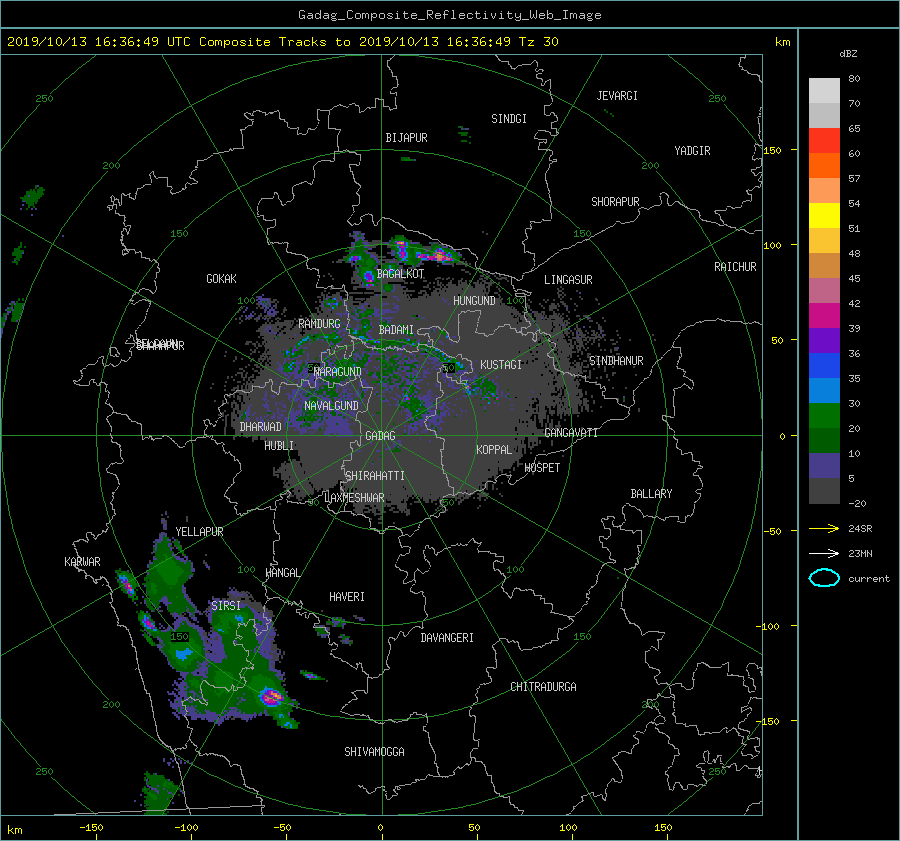900x841 pixels.
Task: Click the '80' value in the dBZ scale
Action: click(x=854, y=79)
